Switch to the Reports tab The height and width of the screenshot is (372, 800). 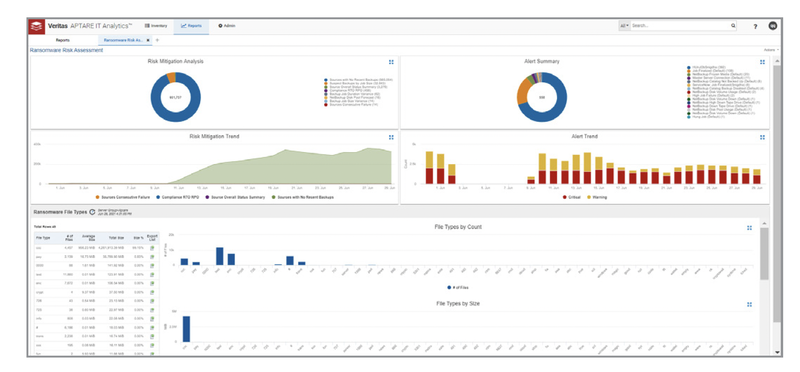pos(63,40)
